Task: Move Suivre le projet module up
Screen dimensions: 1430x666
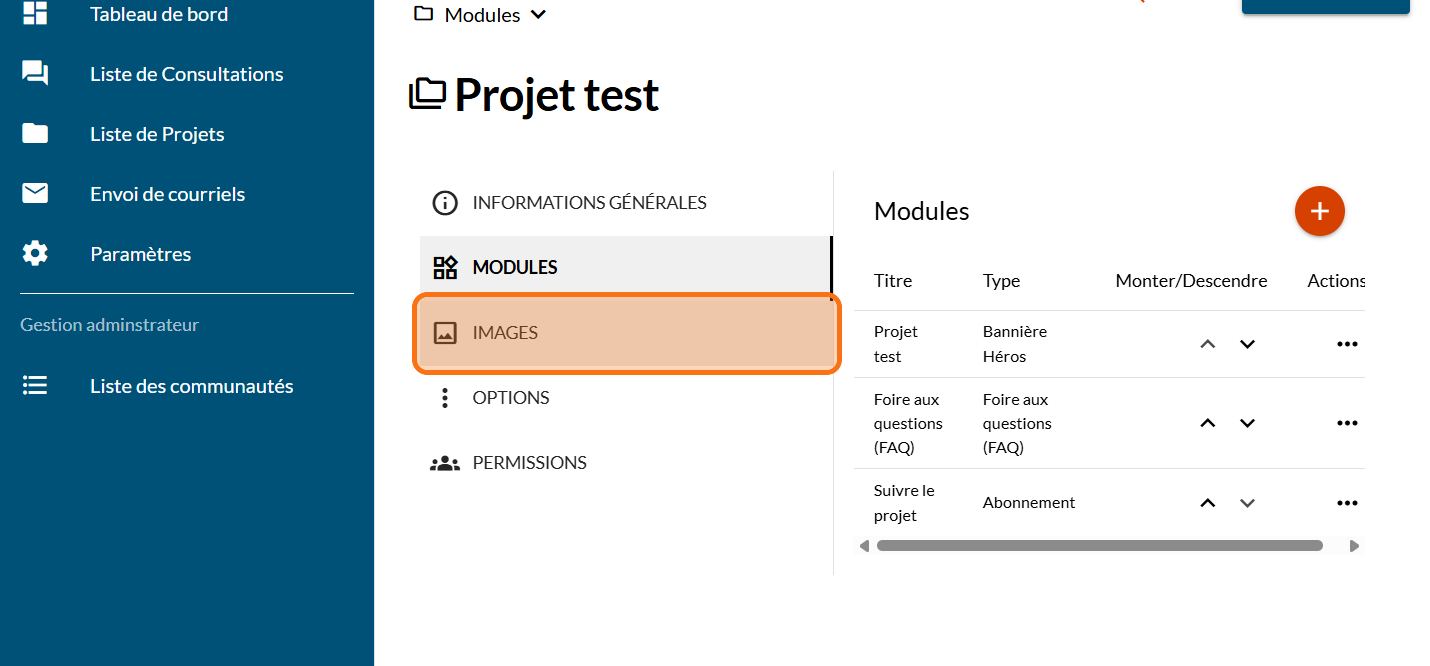Action: [x=1208, y=503]
